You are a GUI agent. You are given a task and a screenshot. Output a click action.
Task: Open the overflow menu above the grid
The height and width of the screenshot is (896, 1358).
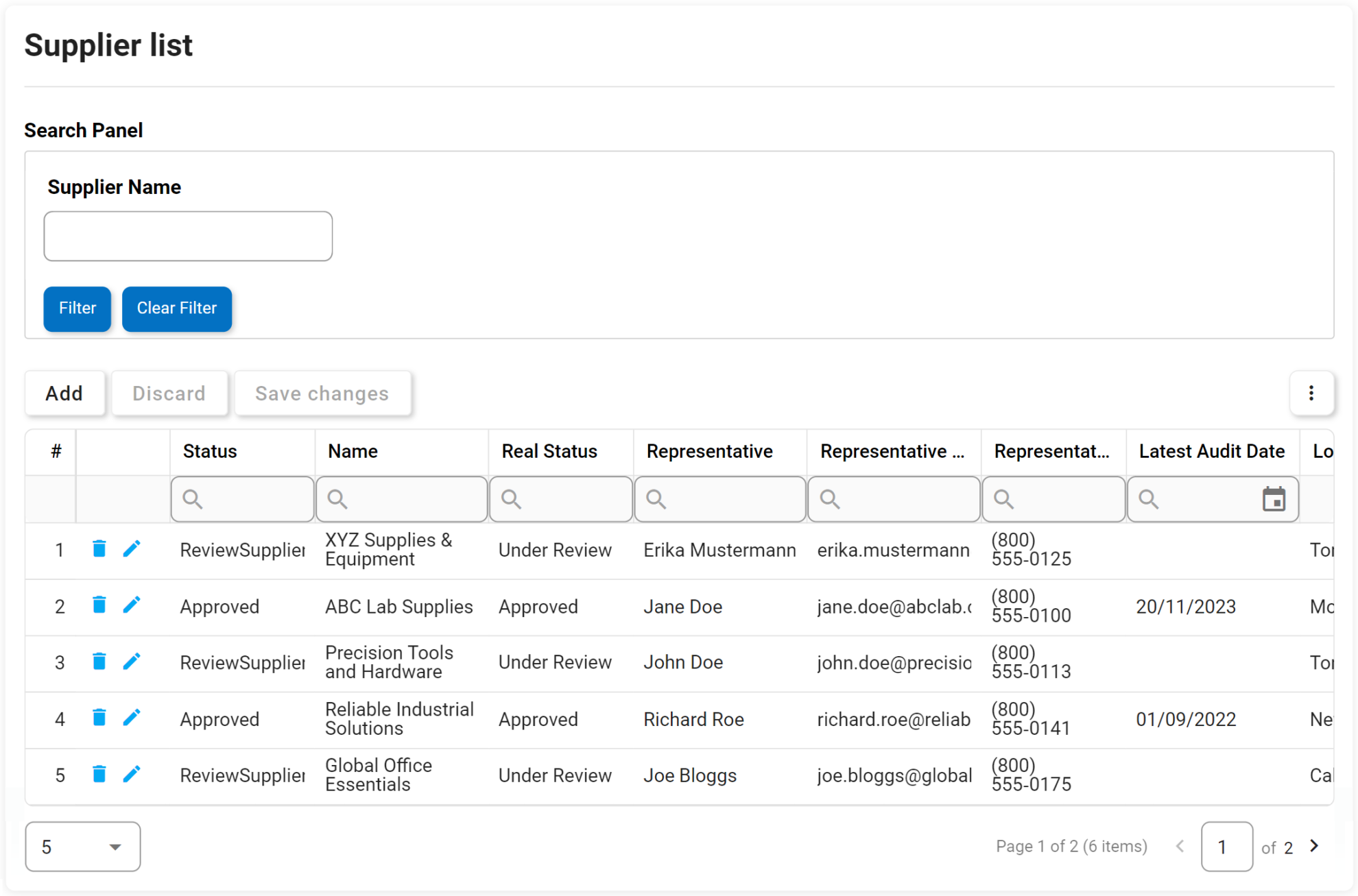click(1311, 393)
